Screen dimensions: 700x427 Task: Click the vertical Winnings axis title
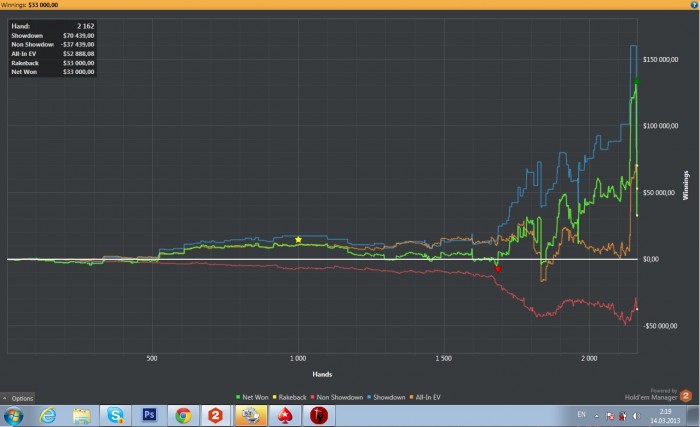tap(686, 185)
